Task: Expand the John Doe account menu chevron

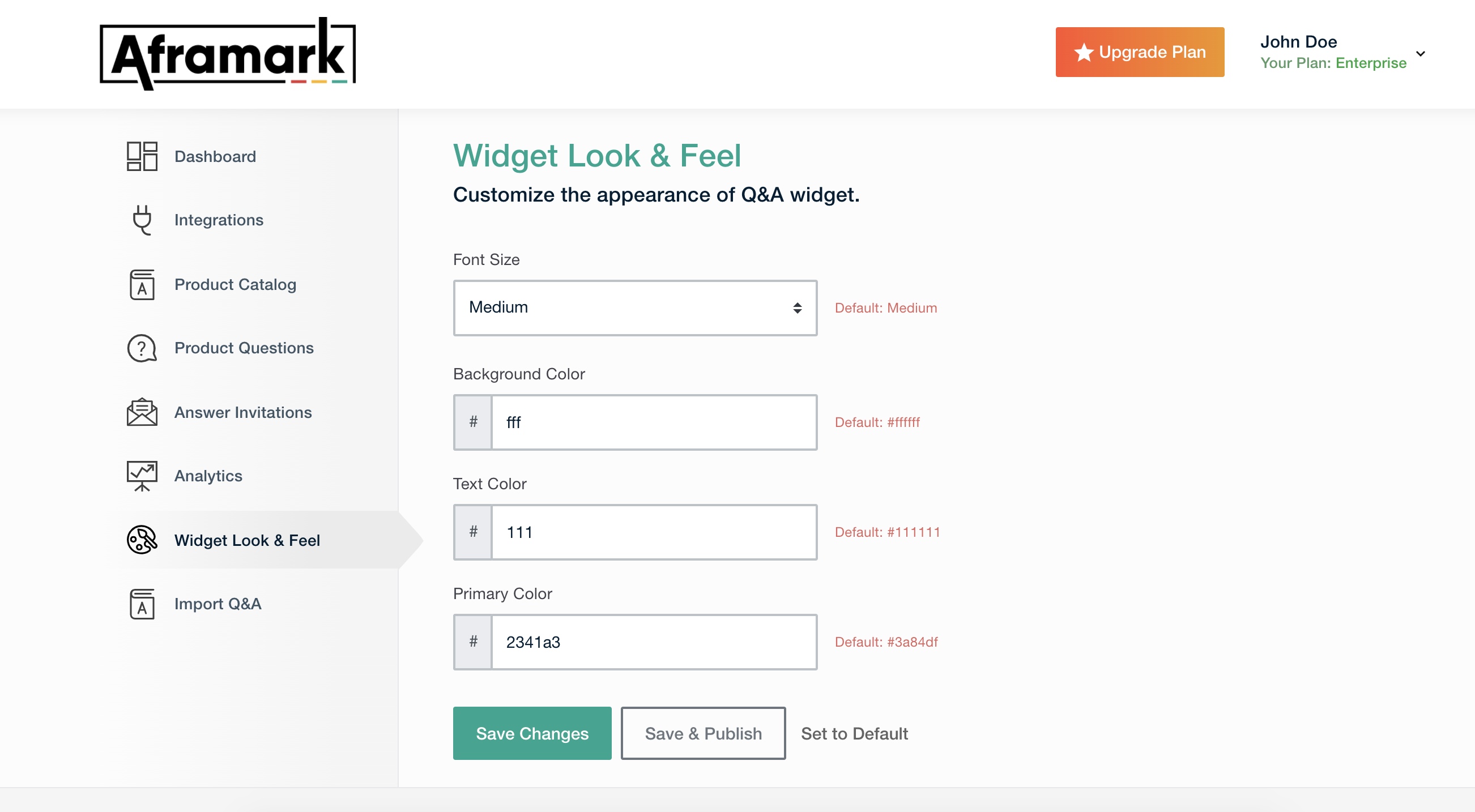Action: 1421,53
